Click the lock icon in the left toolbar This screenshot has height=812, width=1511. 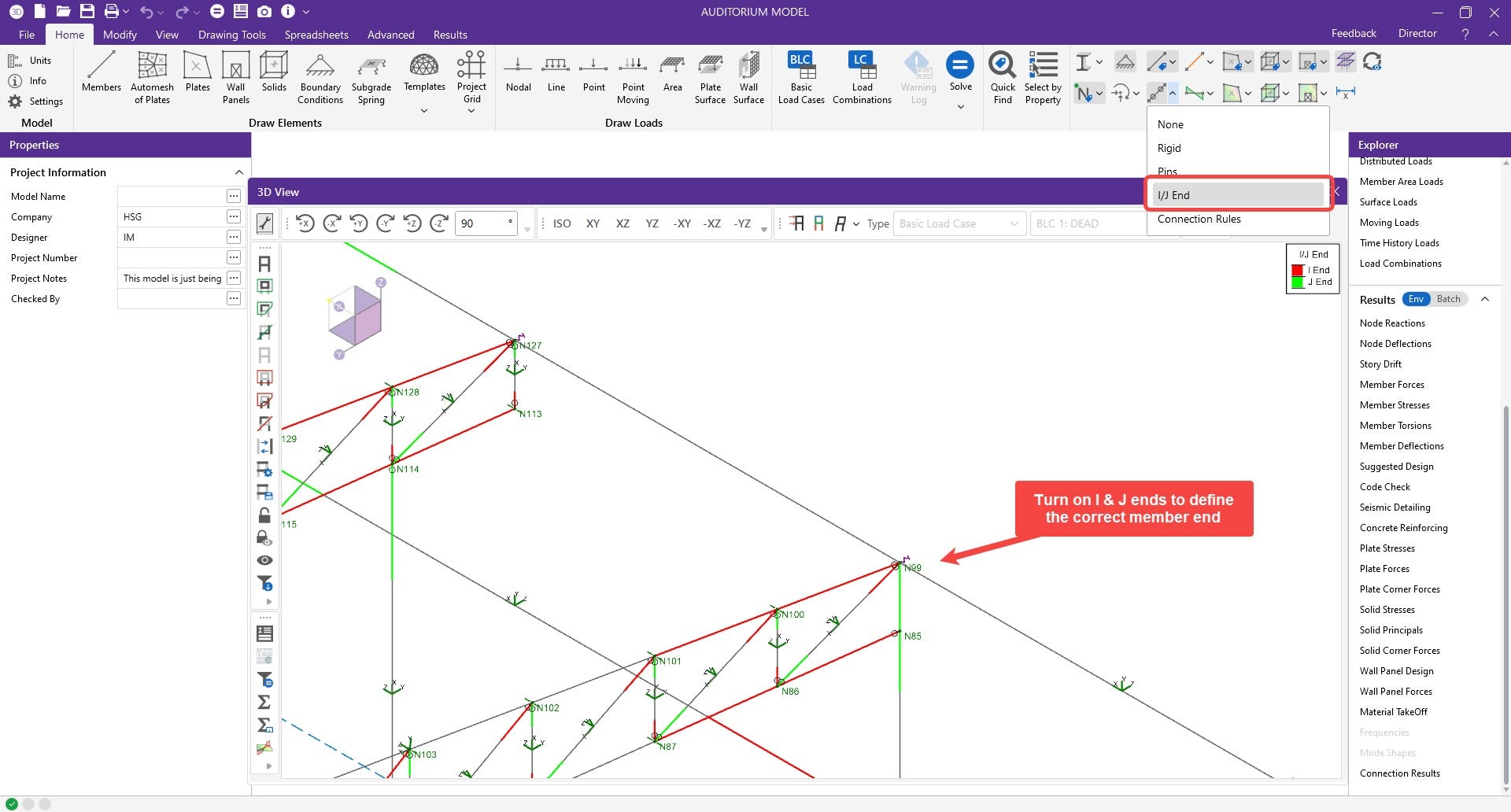pos(264,515)
